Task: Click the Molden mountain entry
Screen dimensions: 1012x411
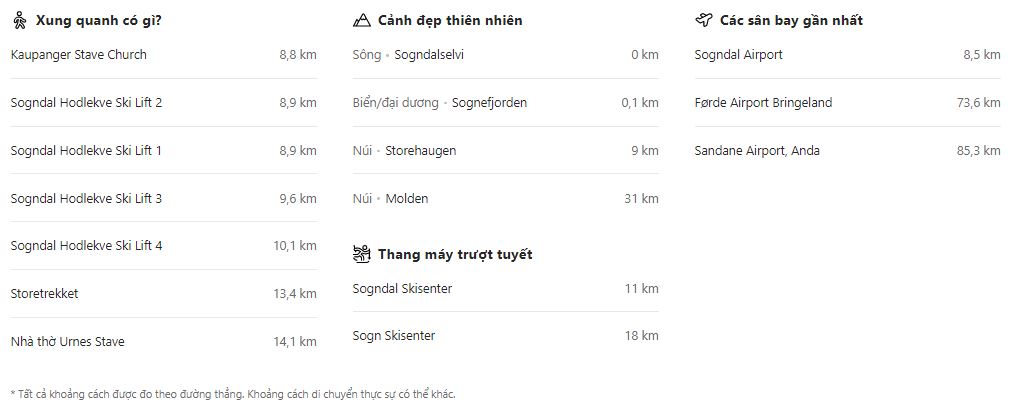Action: (505, 198)
